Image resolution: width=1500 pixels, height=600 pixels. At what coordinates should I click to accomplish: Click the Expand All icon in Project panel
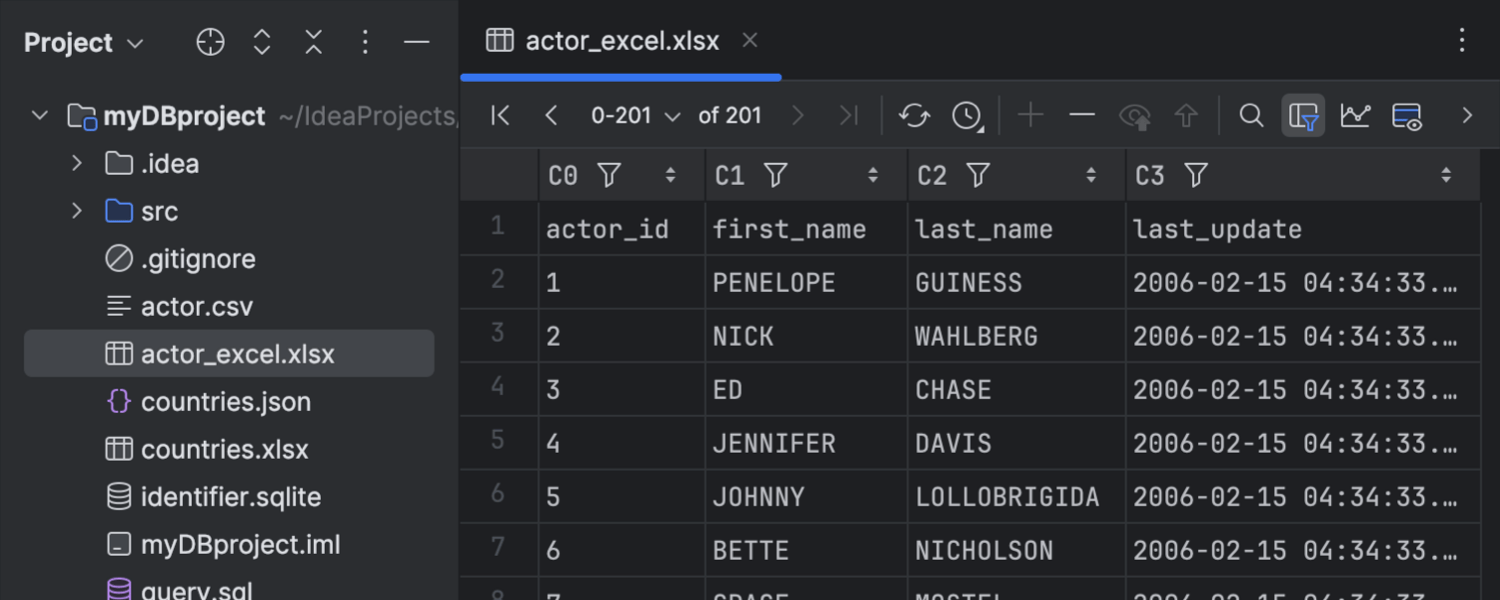point(262,42)
